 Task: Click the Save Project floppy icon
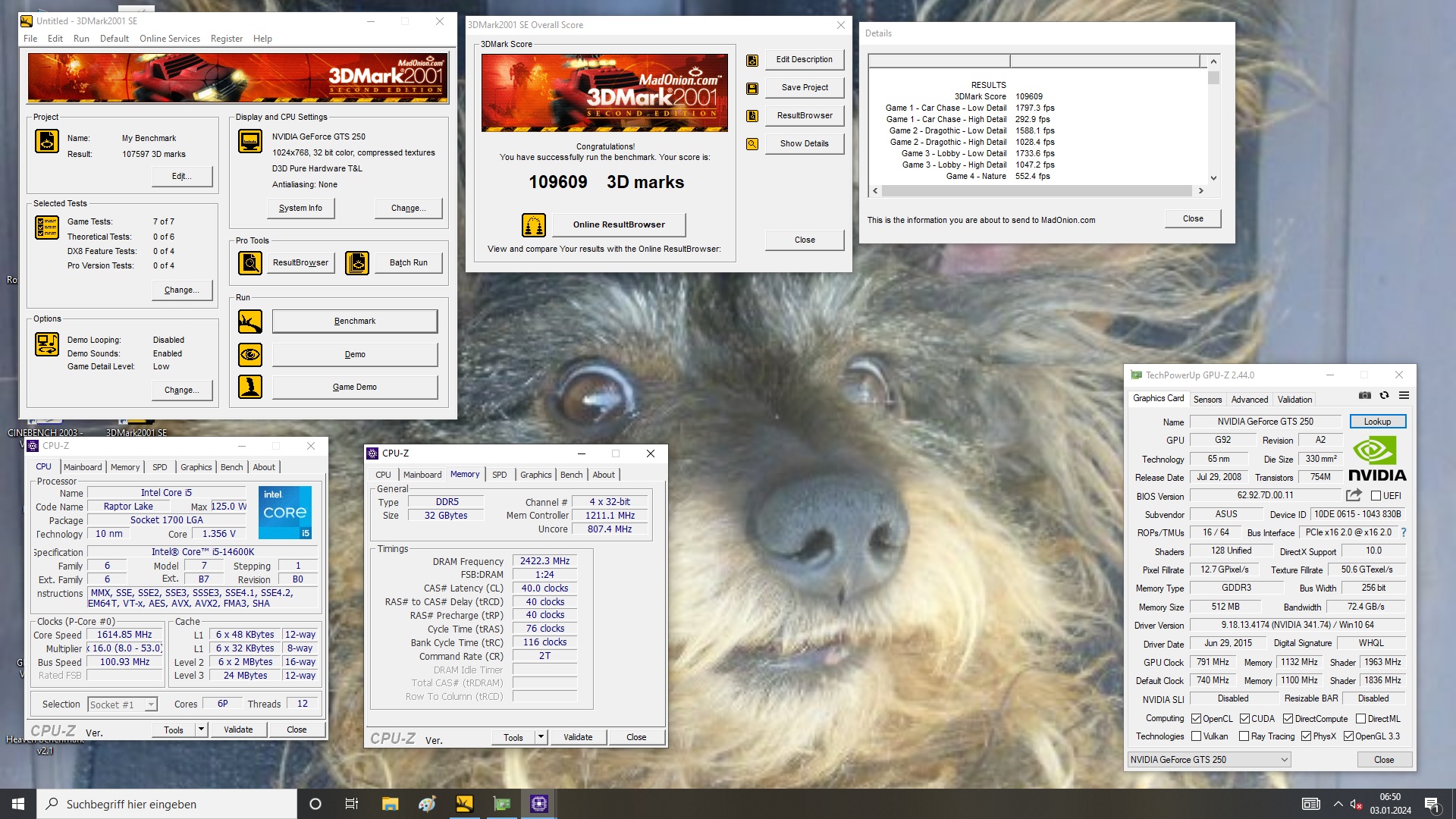coord(752,88)
